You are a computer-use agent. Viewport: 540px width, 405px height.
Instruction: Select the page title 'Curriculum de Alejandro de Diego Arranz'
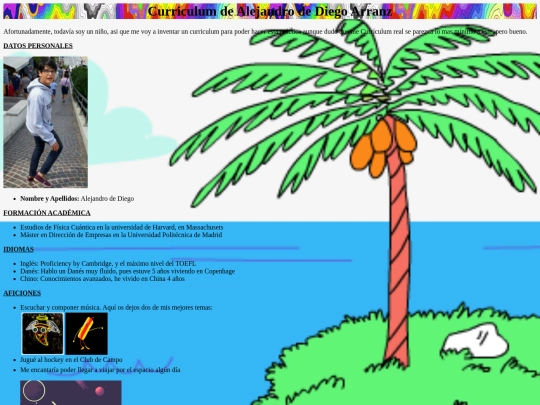click(x=270, y=11)
